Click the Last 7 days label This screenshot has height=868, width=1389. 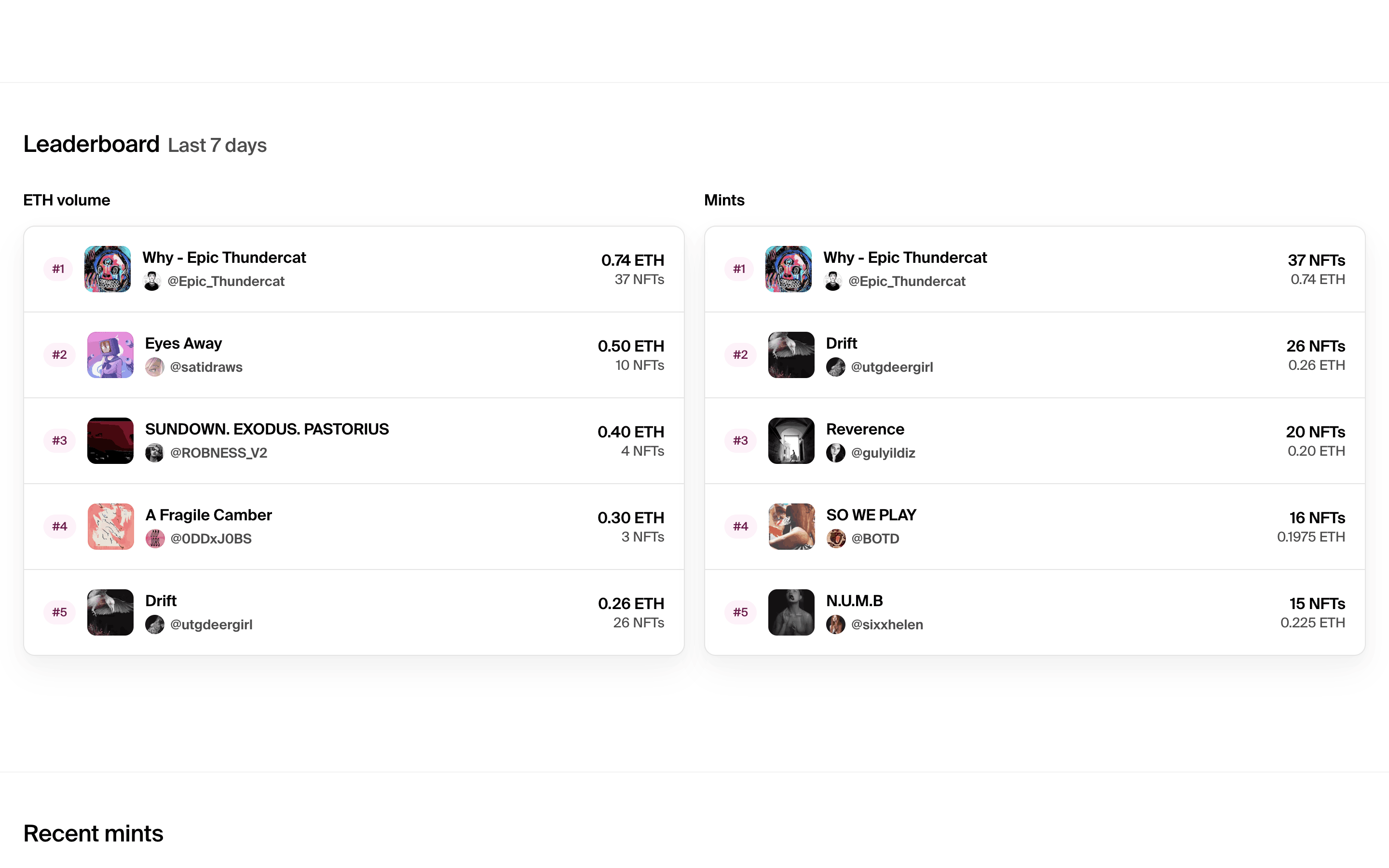tap(217, 145)
